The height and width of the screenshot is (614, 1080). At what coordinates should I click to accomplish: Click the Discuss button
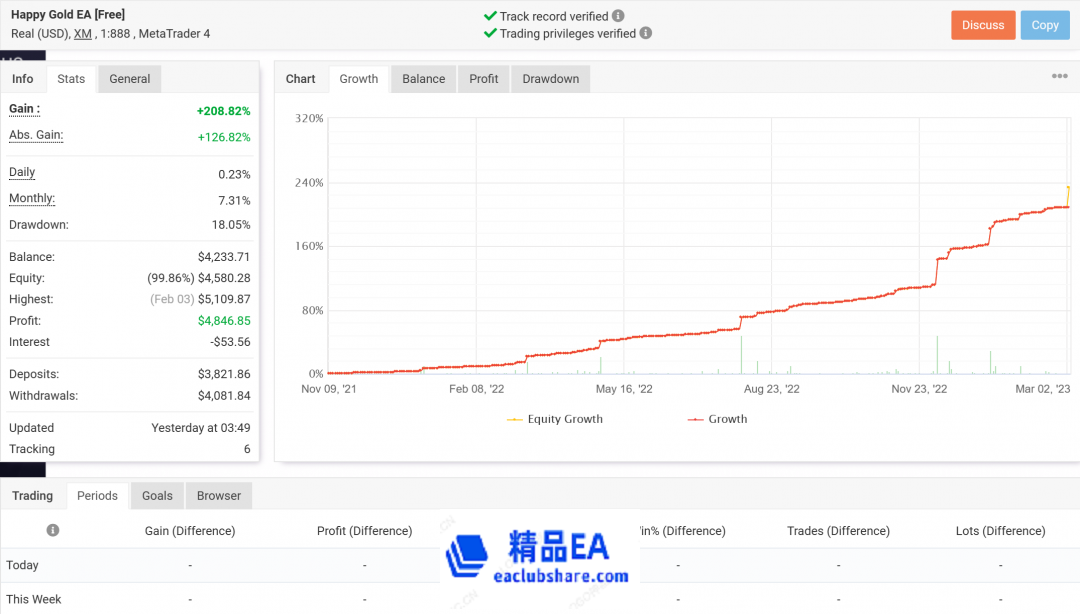983,24
